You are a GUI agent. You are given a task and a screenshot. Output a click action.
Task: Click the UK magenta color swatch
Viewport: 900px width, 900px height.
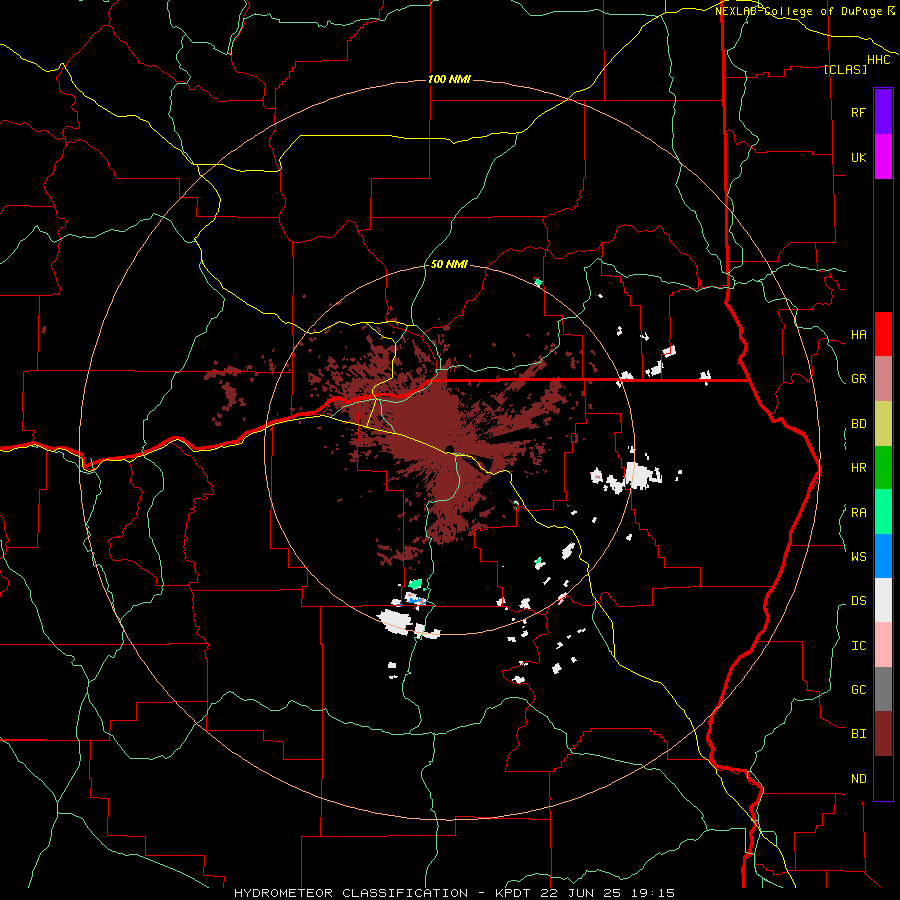tap(883, 157)
